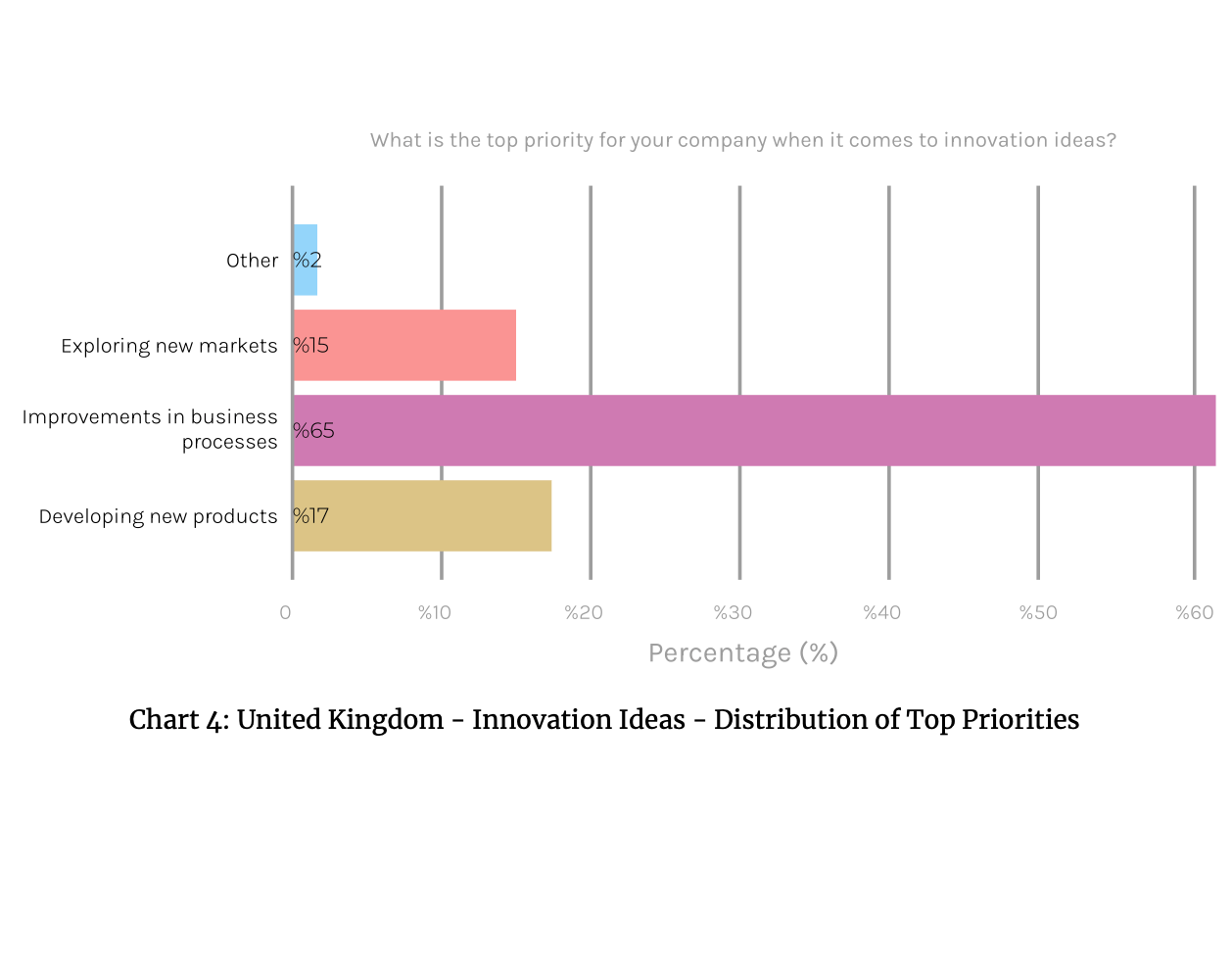Screen dimensions: 1232x962
Task: Select the "Developing new products" label
Action: point(158,516)
